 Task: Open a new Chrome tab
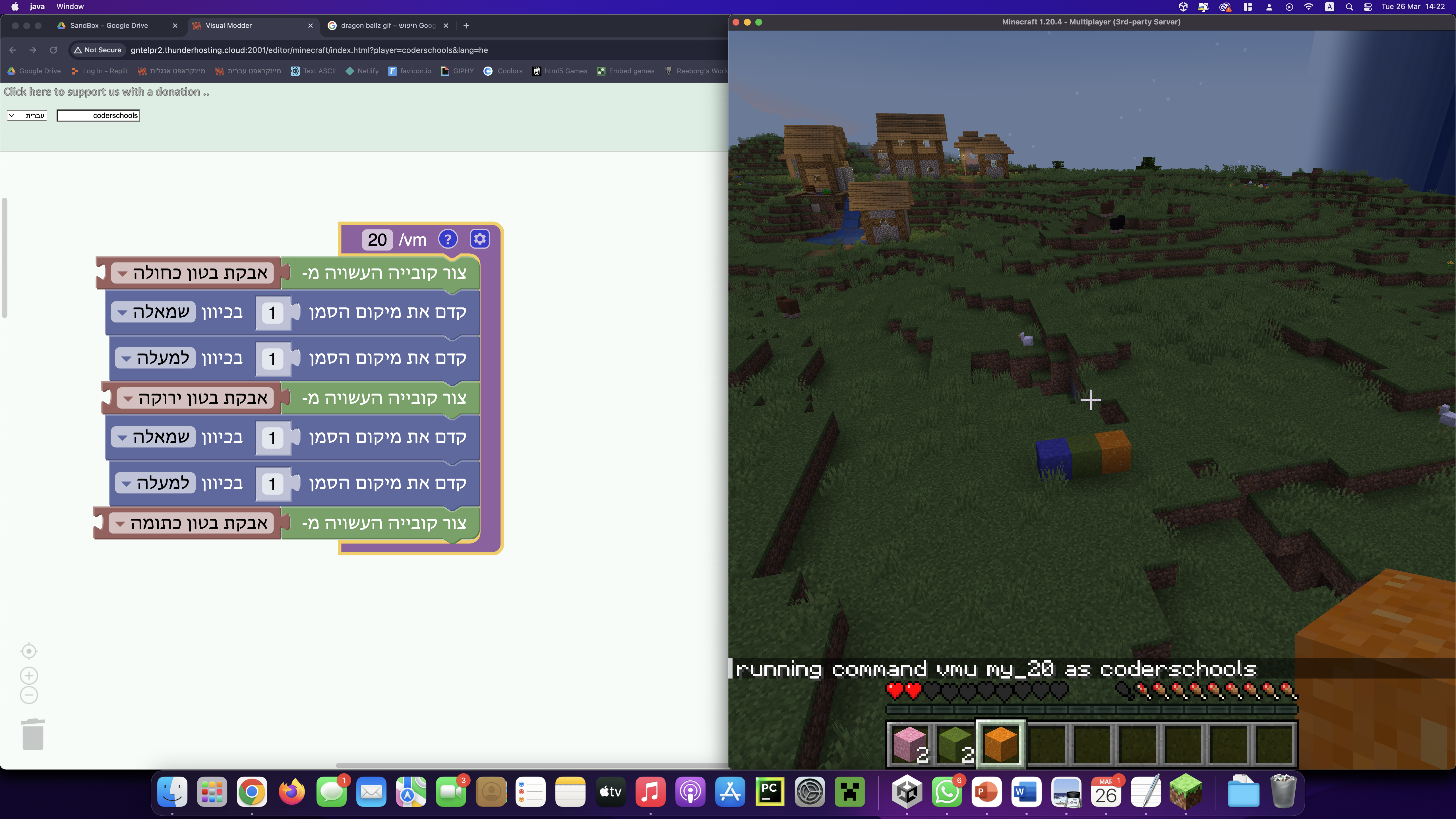[x=466, y=25]
